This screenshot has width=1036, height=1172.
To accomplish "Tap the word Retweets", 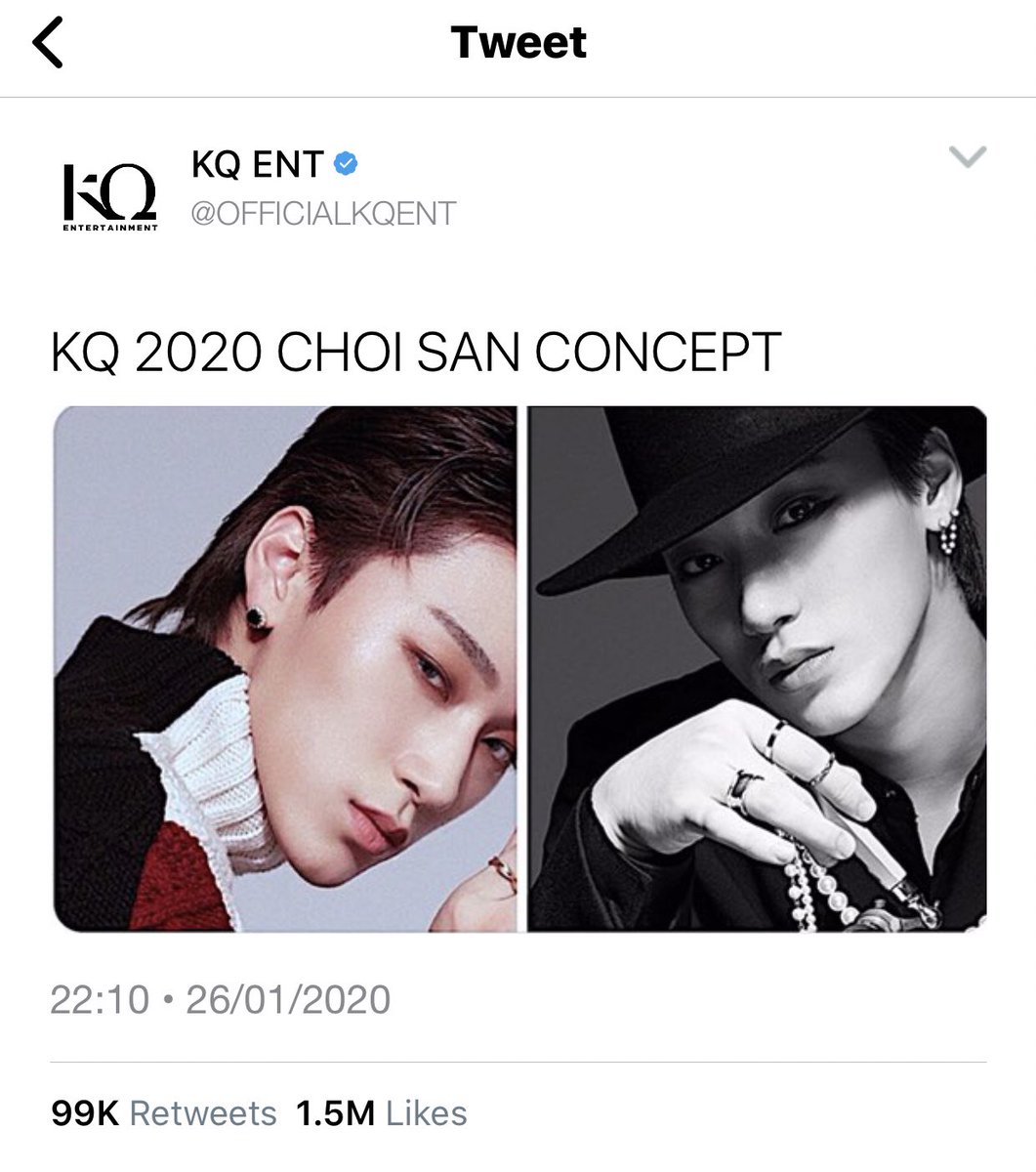I will point(203,1113).
